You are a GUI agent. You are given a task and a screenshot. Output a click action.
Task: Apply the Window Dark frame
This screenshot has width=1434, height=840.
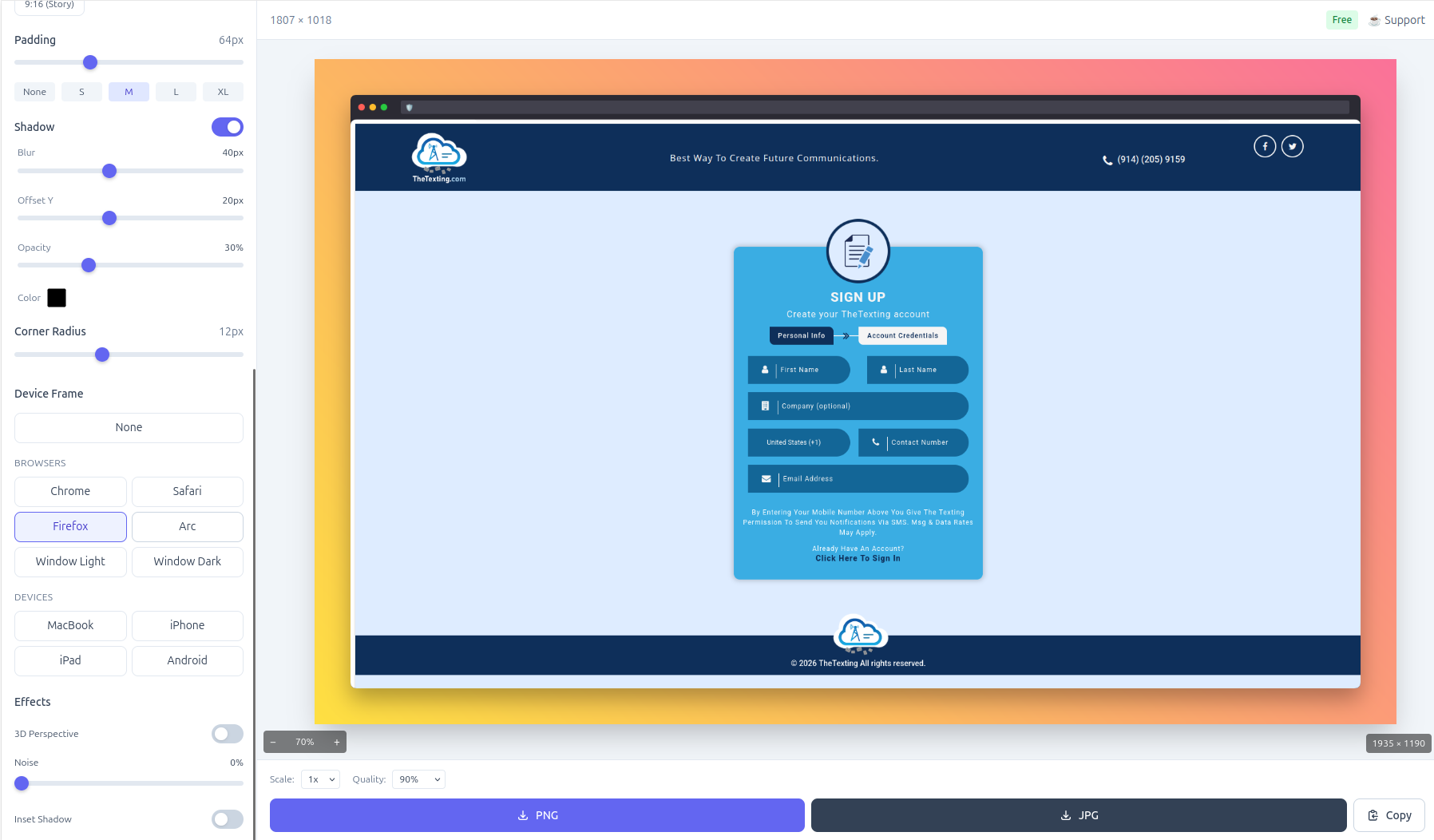coord(187,561)
